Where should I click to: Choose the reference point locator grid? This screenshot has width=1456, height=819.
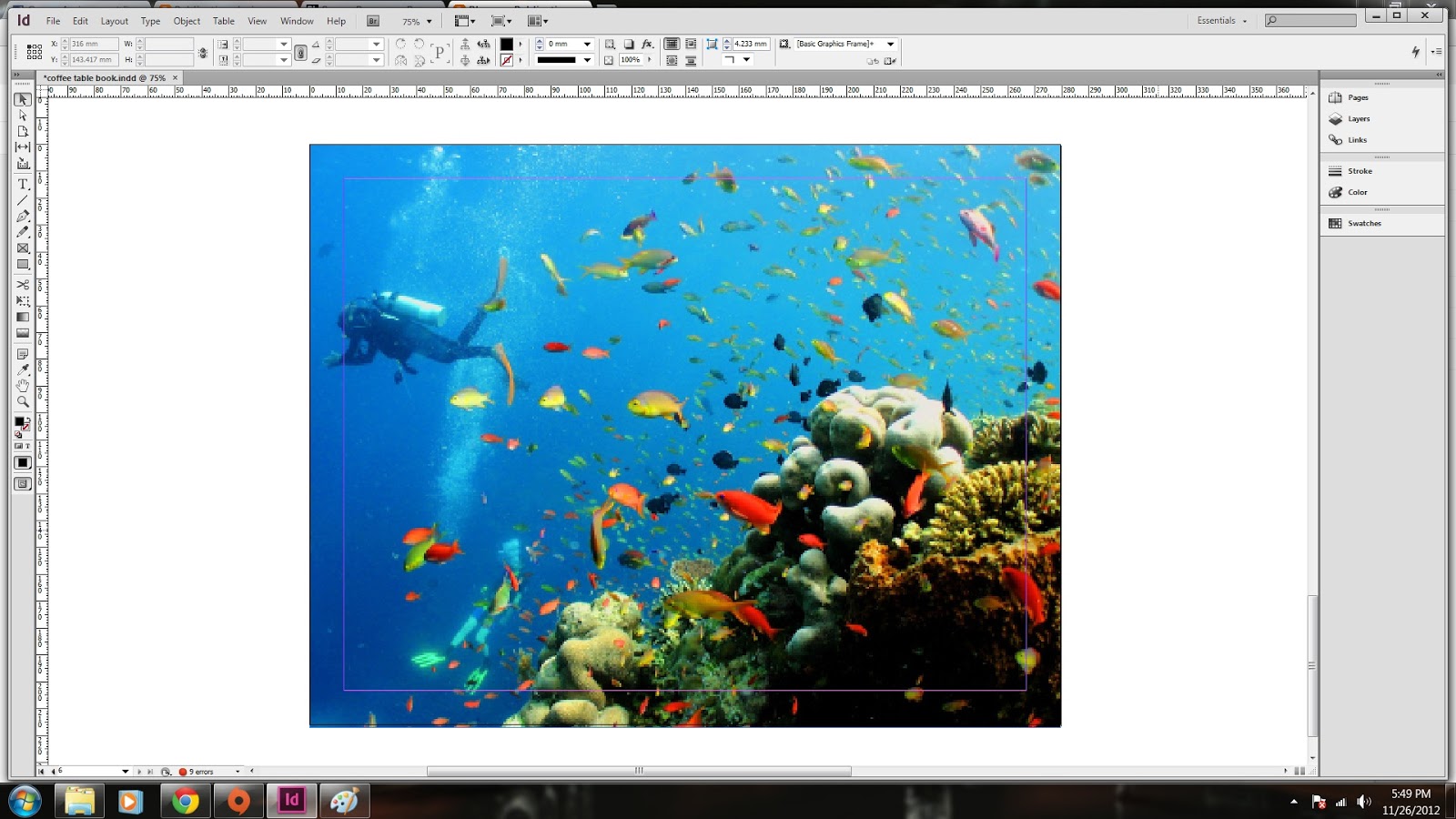(x=34, y=52)
